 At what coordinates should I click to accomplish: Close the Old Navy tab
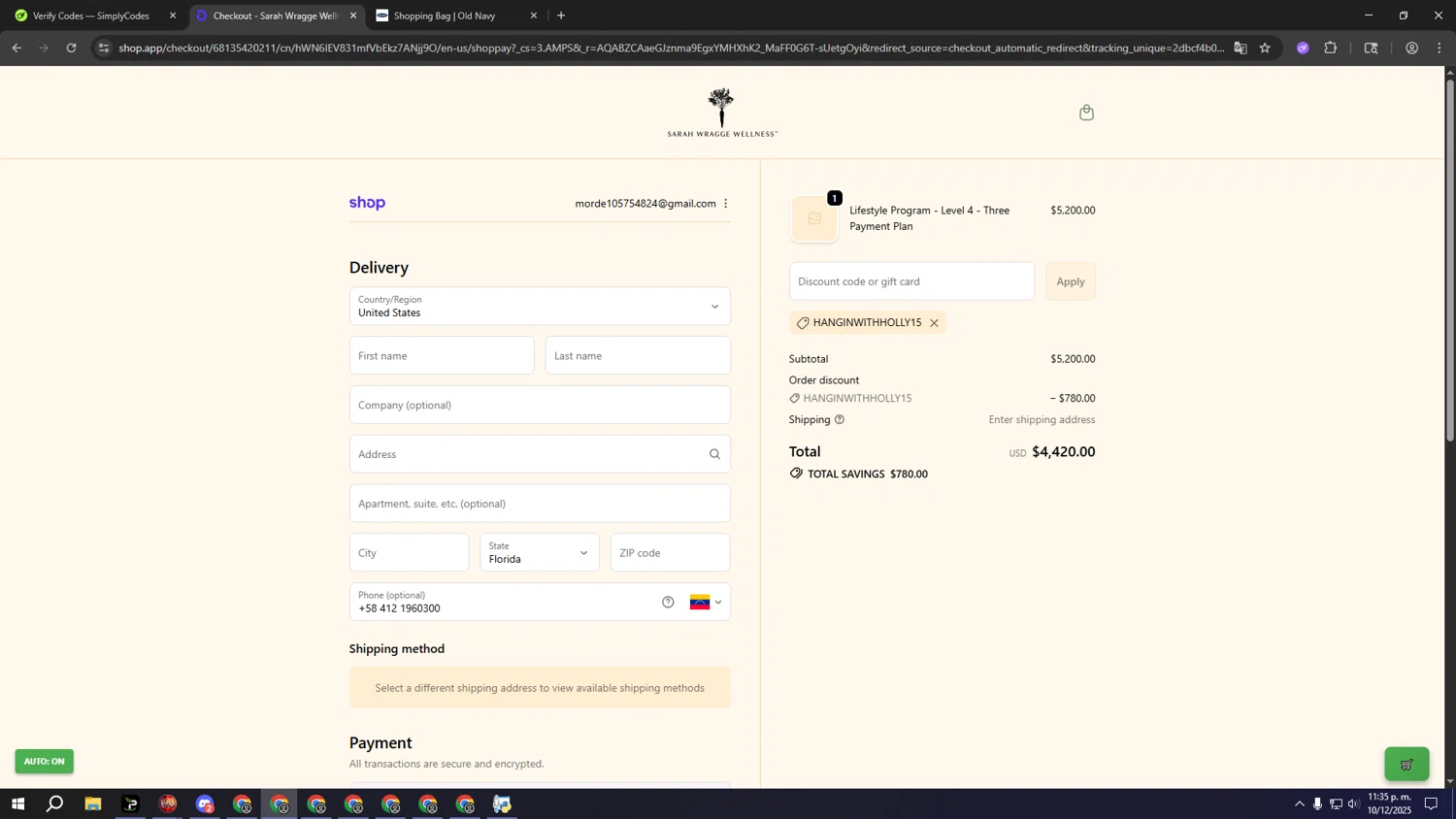(533, 16)
